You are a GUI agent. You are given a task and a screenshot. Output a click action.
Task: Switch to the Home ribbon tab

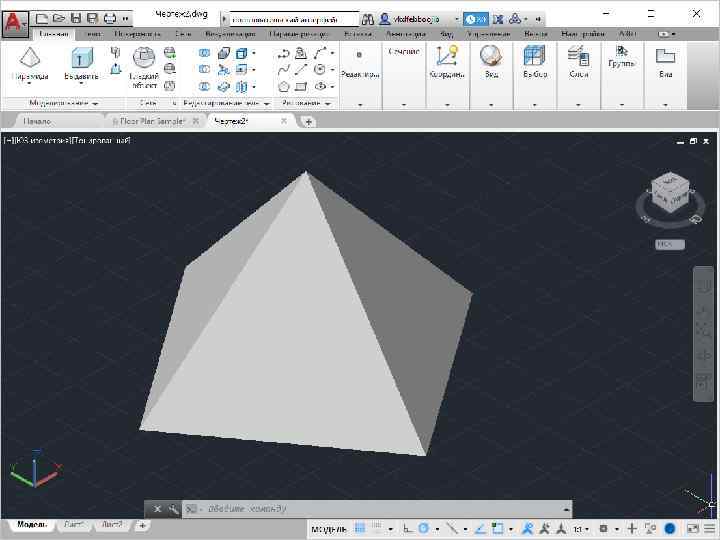54,34
